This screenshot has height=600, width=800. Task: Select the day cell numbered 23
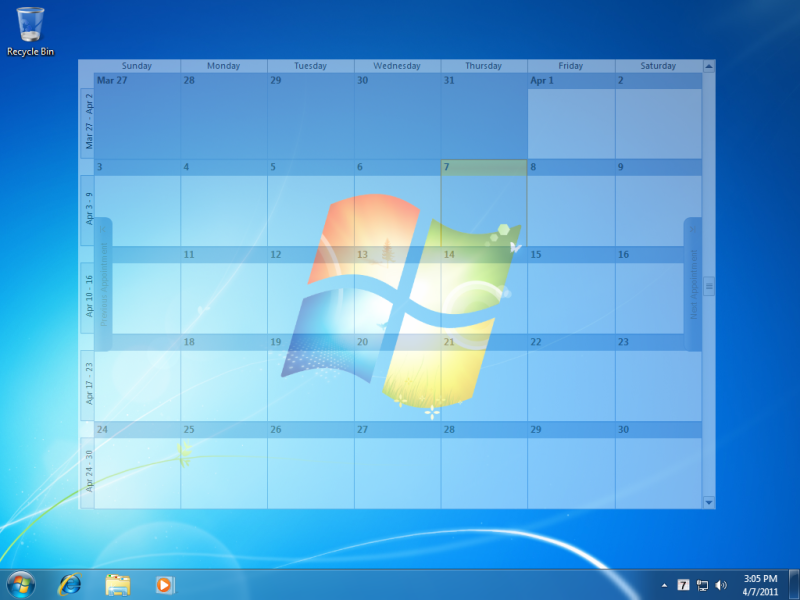[x=658, y=378]
